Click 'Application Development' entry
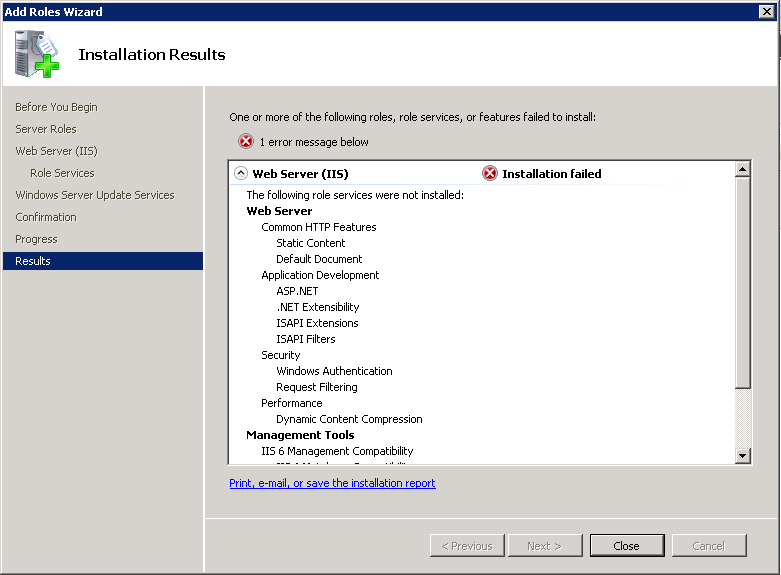781x575 pixels. (320, 275)
